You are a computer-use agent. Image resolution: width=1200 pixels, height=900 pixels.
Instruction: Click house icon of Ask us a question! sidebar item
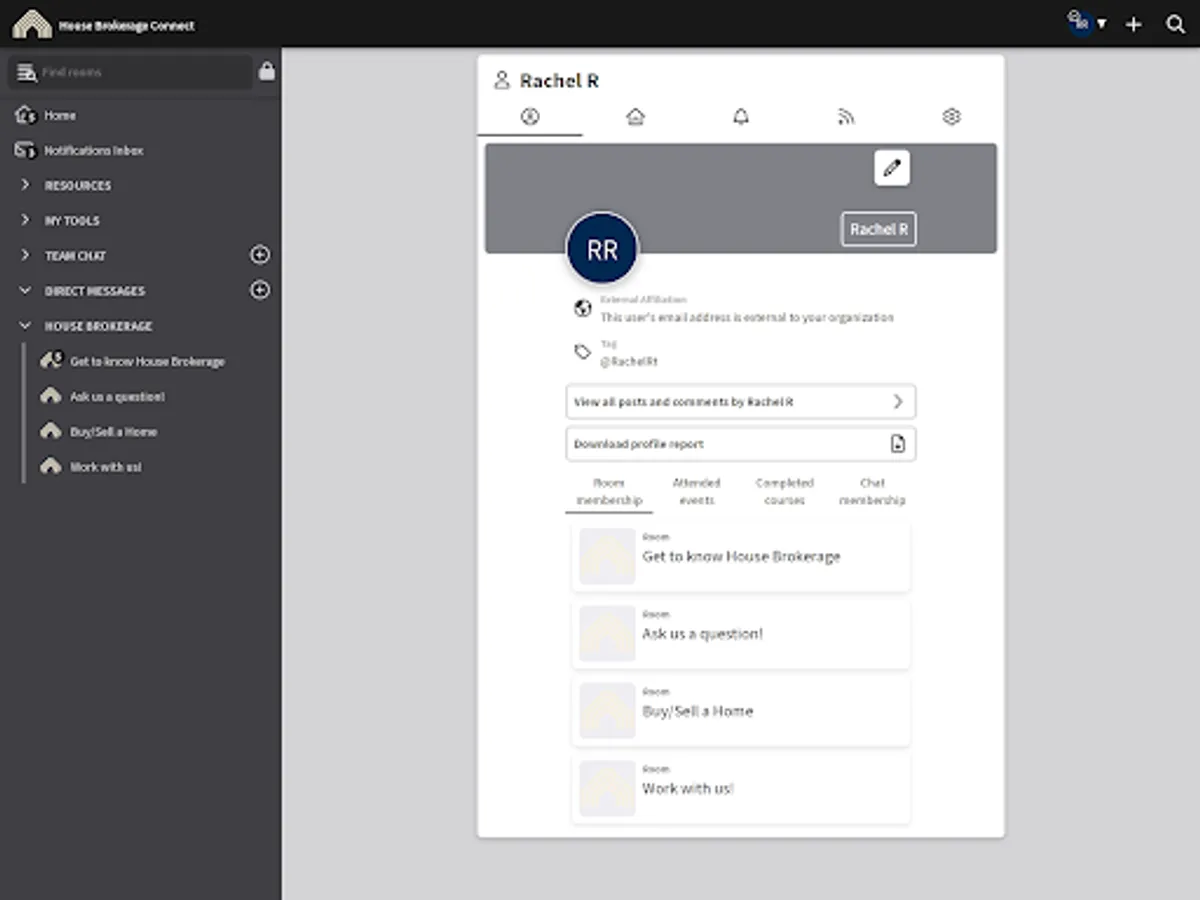pos(51,396)
